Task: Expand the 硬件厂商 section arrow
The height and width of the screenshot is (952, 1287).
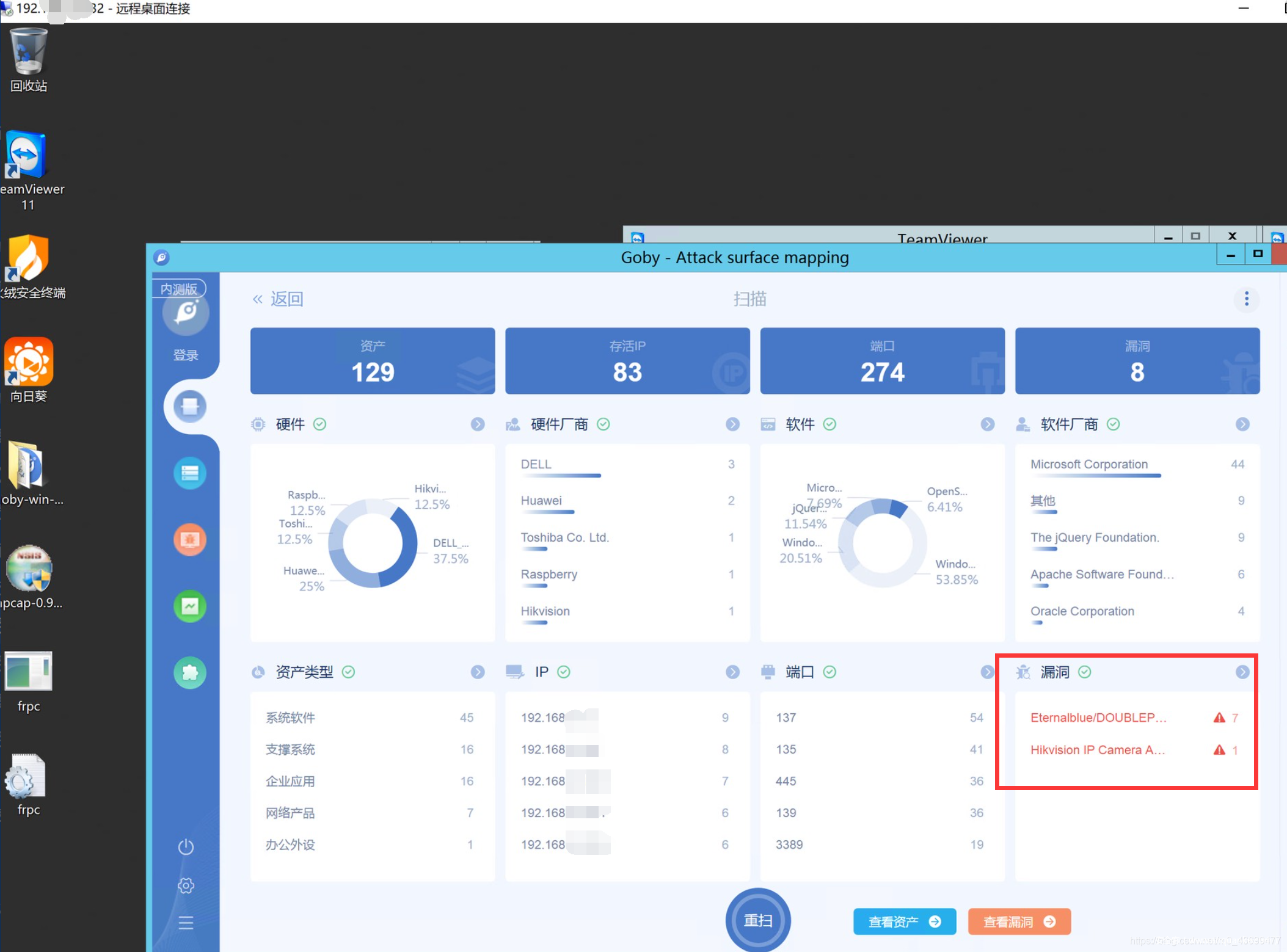Action: coord(732,424)
